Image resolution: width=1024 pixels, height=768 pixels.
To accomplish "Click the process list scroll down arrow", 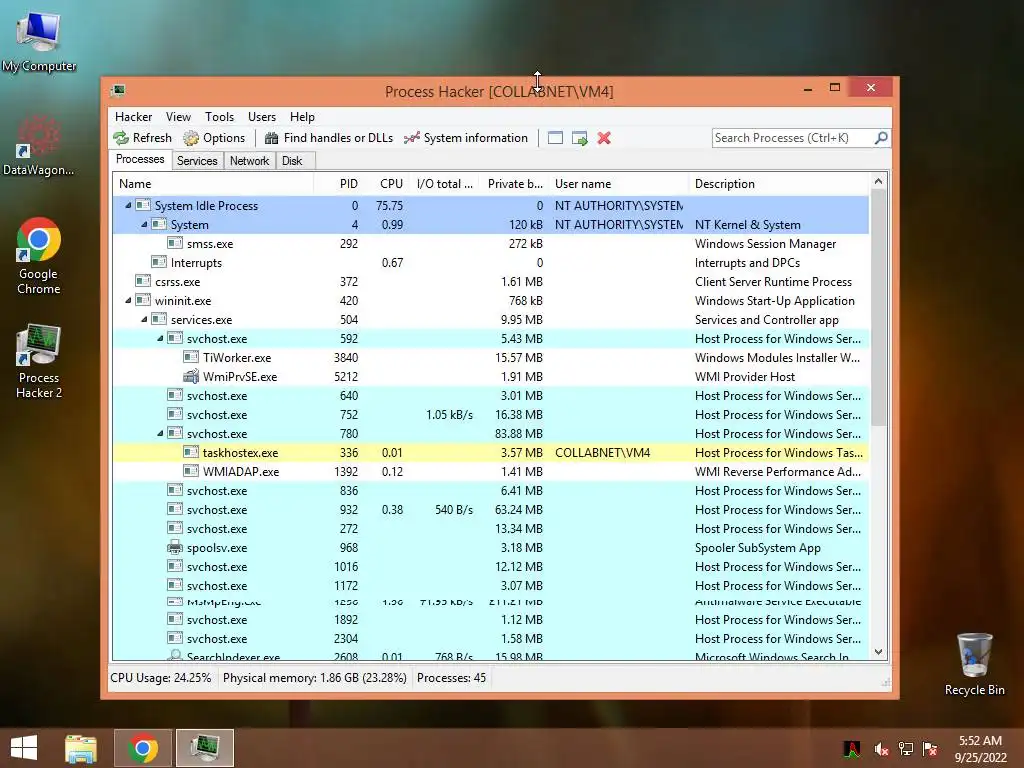I will tap(878, 652).
